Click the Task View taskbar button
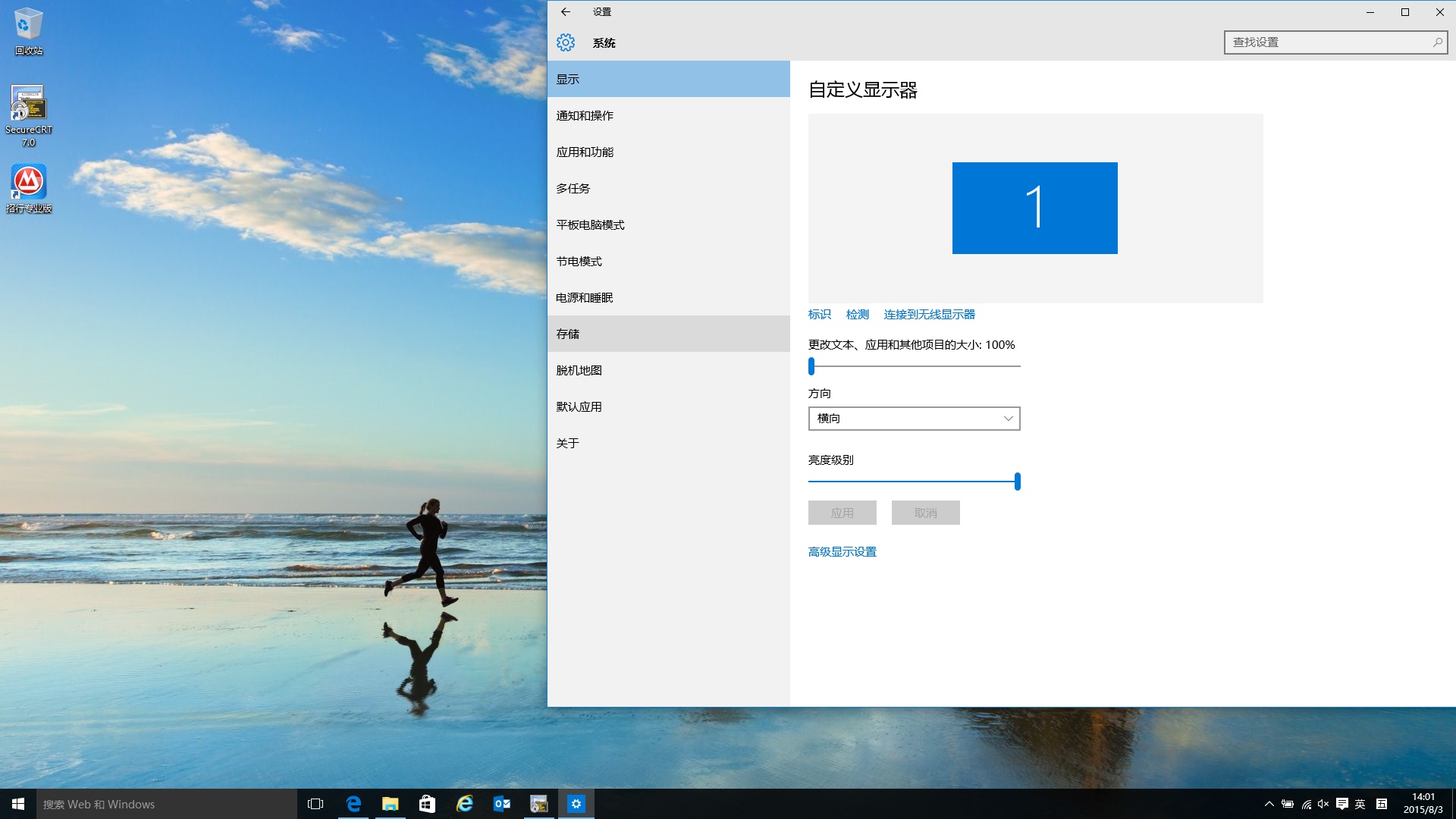 pos(315,804)
